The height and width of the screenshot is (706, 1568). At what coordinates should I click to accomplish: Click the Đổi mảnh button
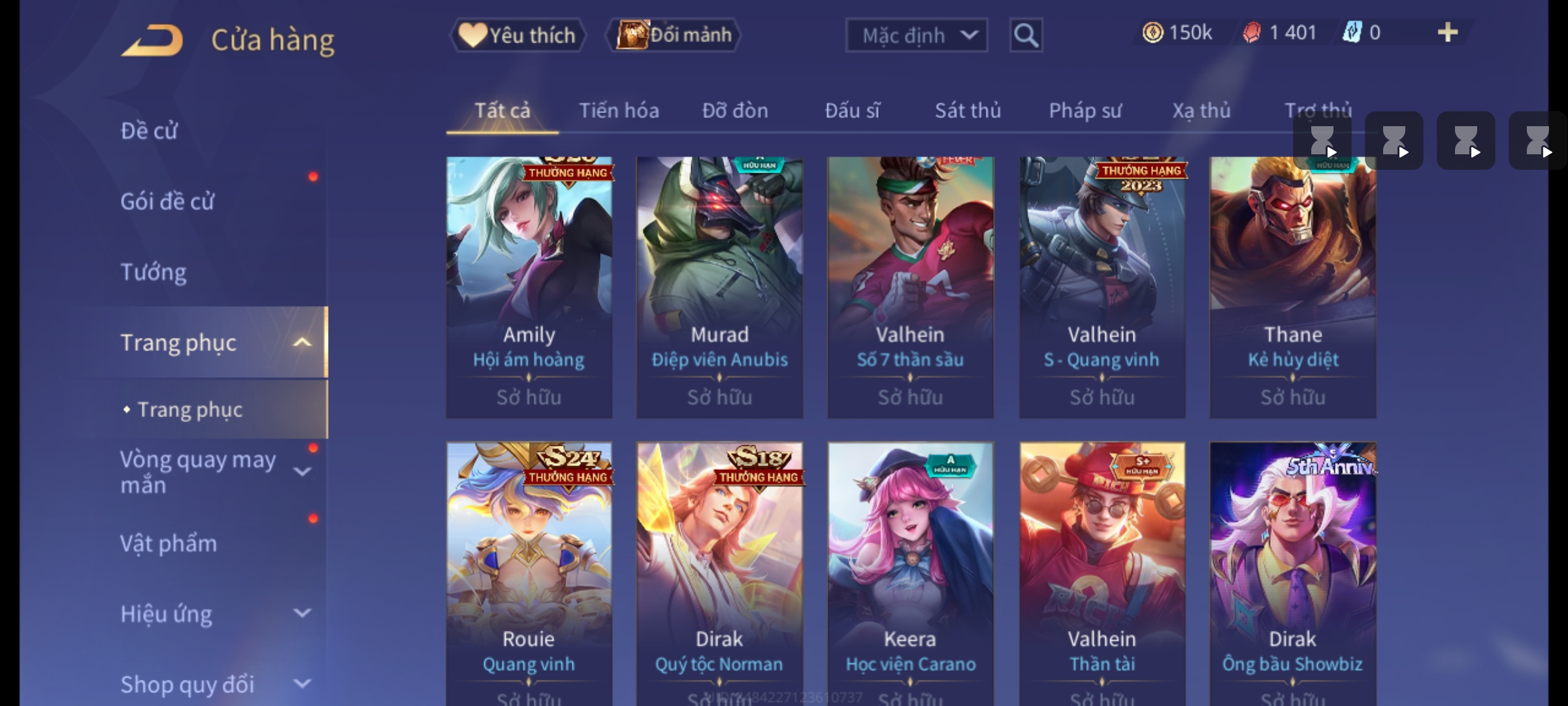click(x=674, y=35)
